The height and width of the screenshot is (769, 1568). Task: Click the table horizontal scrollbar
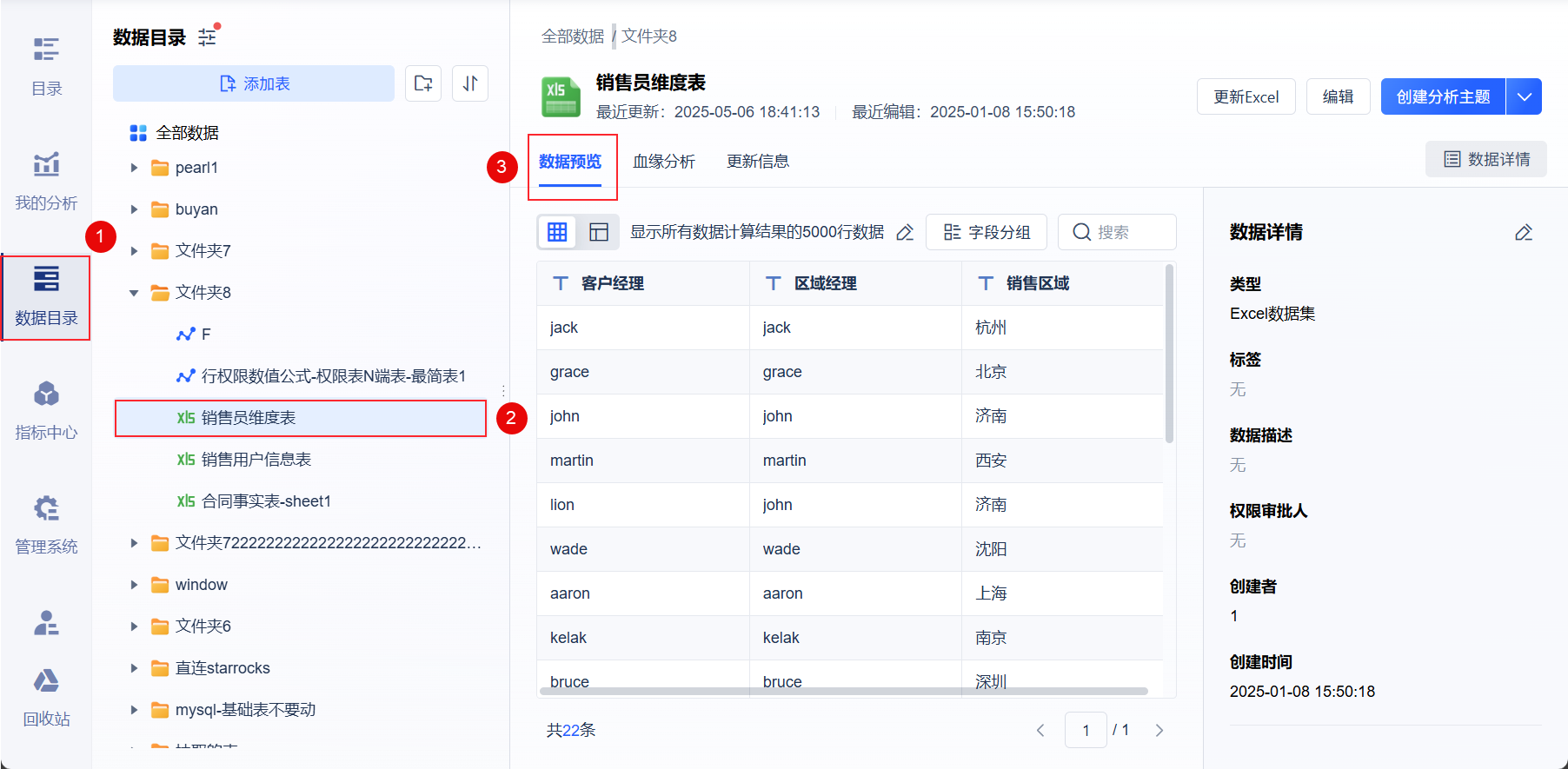point(844,692)
